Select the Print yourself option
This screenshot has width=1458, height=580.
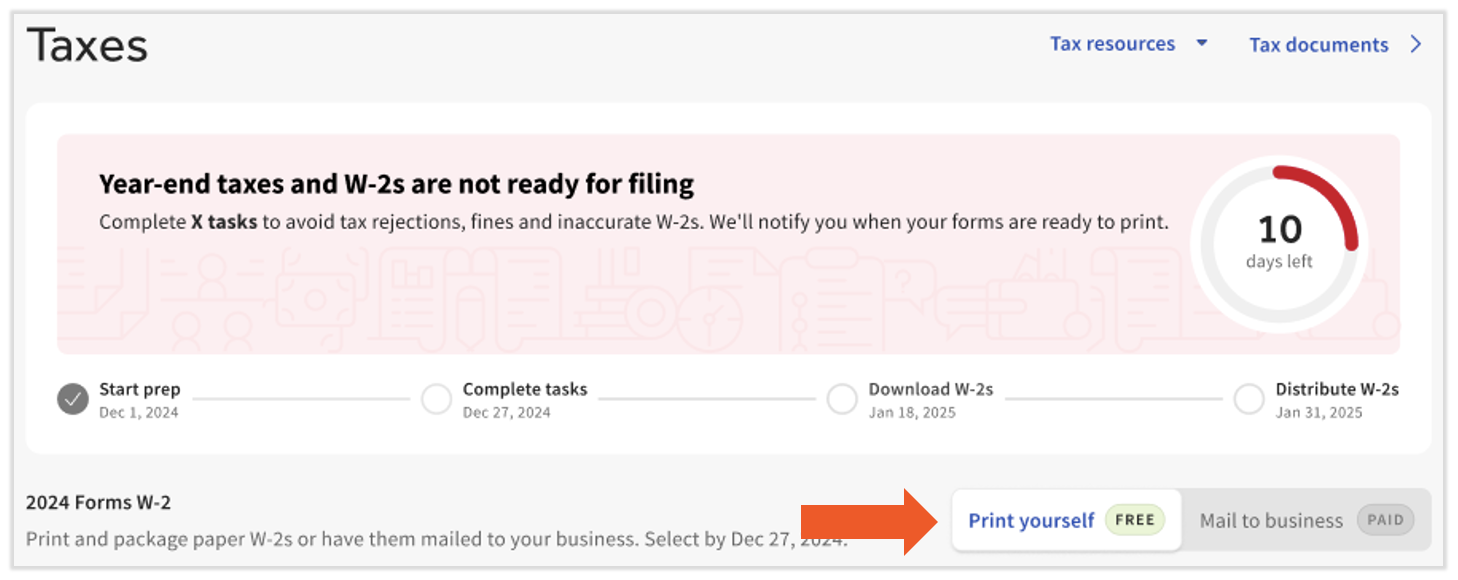pyautogui.click(x=1031, y=520)
